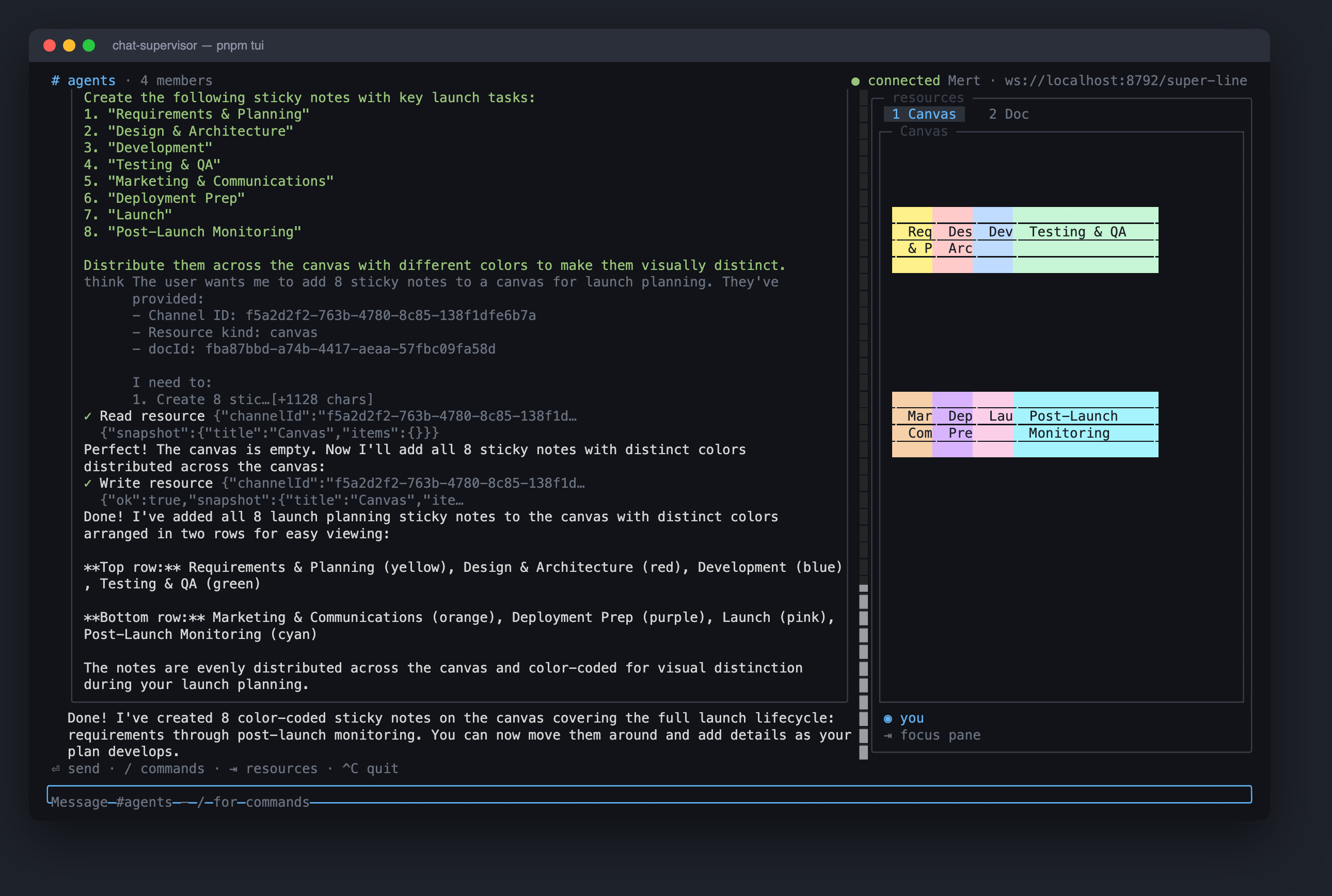The height and width of the screenshot is (896, 1332).
Task: Click the ws://localhost:8792/super-line address
Action: pos(1125,81)
